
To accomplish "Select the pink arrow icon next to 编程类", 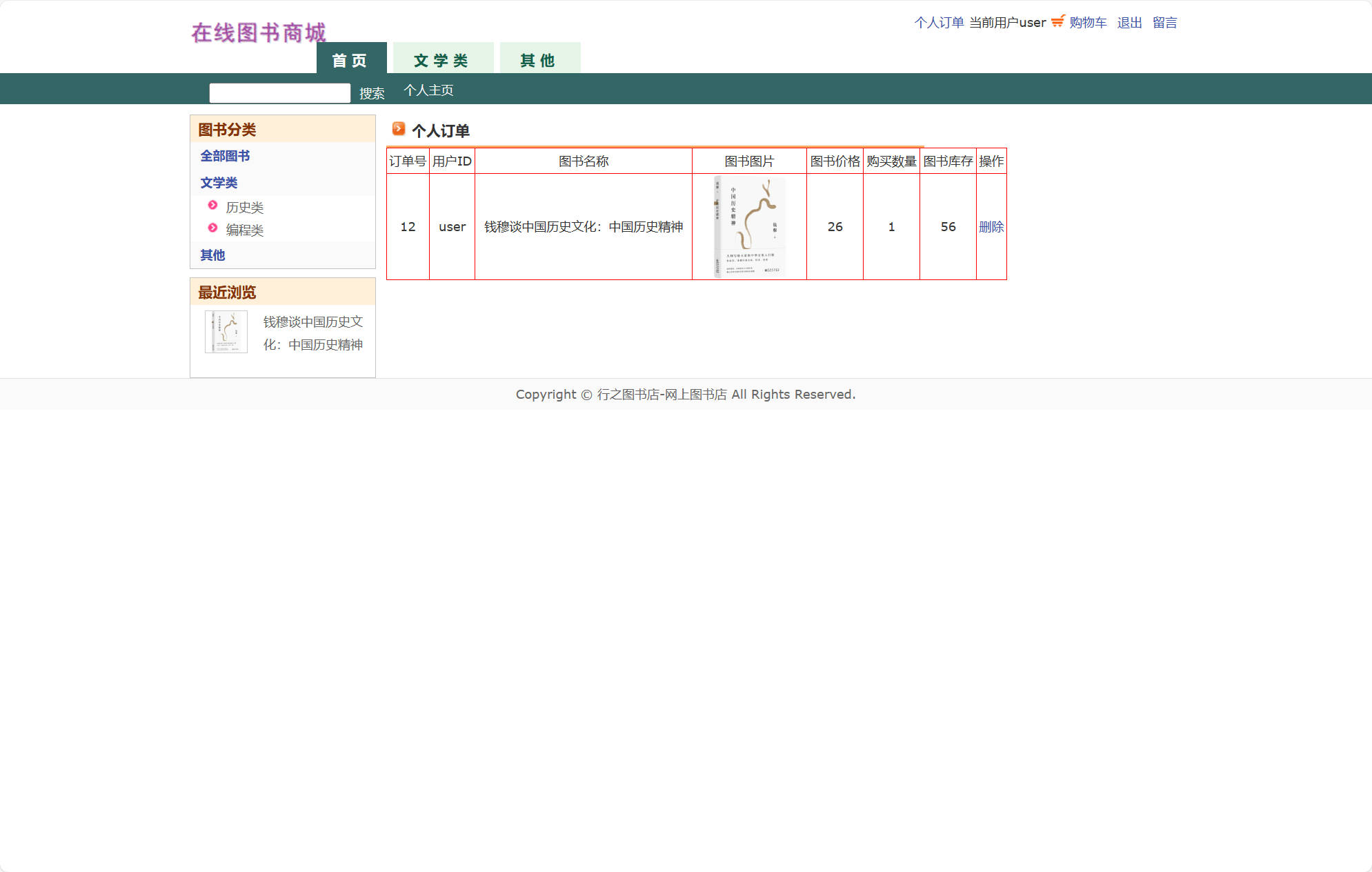I will coord(211,229).
